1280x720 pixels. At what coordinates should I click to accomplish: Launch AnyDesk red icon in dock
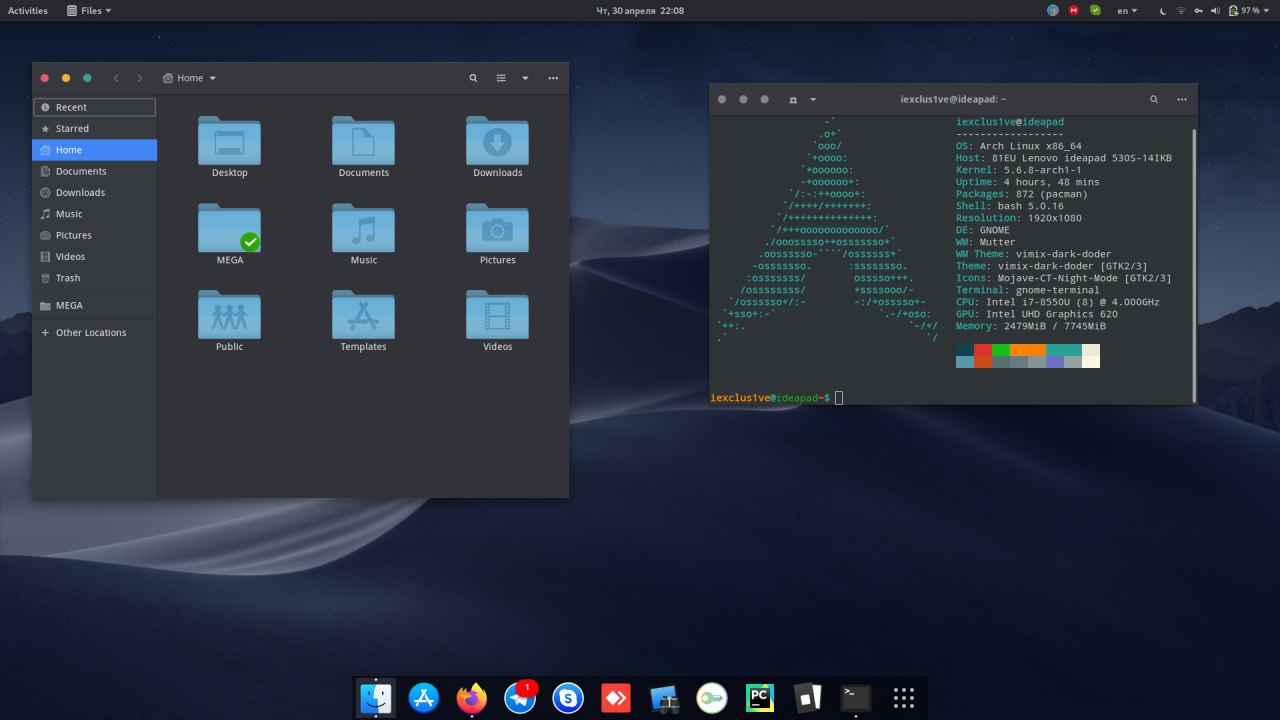click(x=616, y=697)
